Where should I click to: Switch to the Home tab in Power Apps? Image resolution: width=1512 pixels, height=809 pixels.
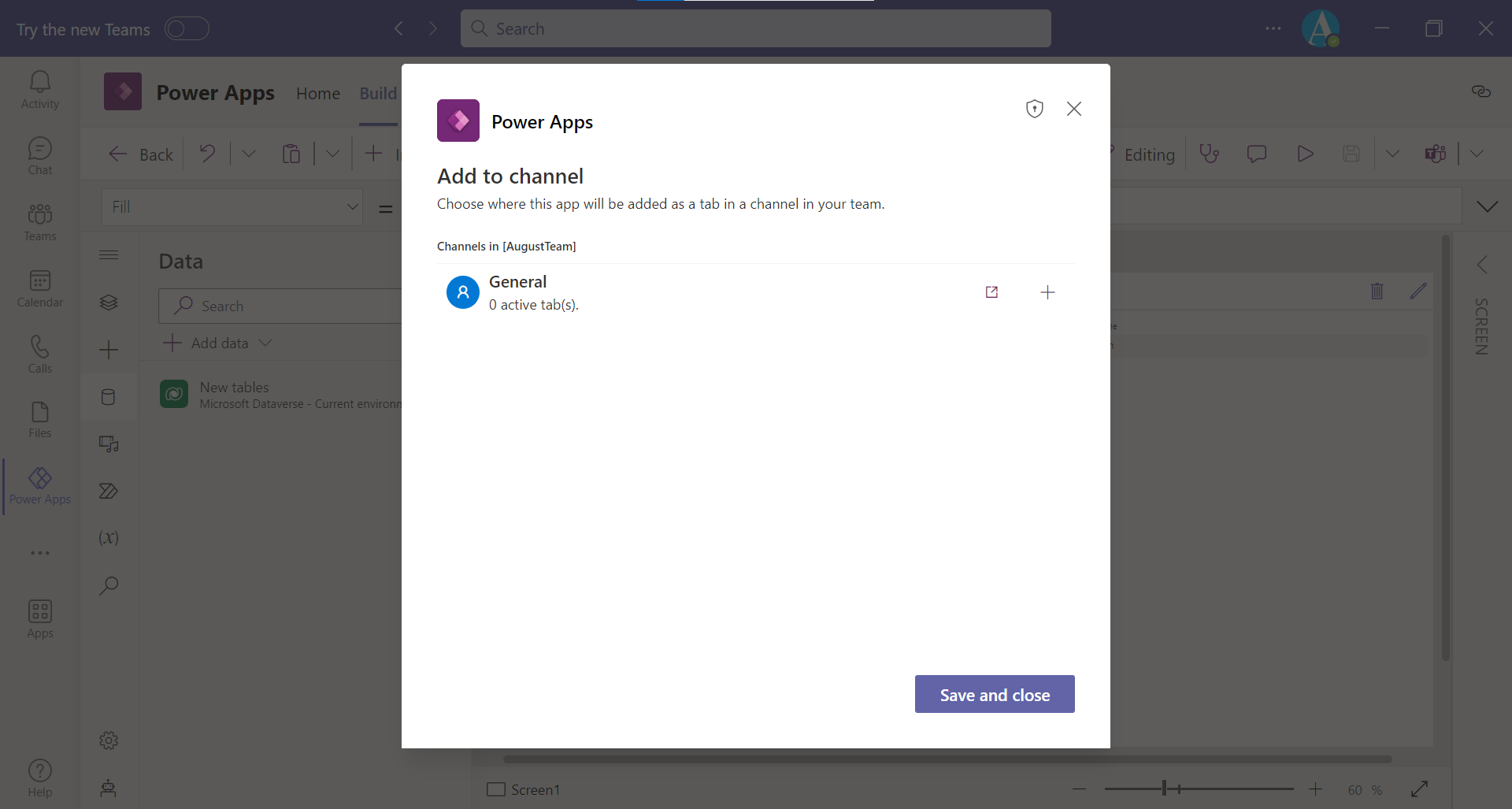tap(318, 93)
